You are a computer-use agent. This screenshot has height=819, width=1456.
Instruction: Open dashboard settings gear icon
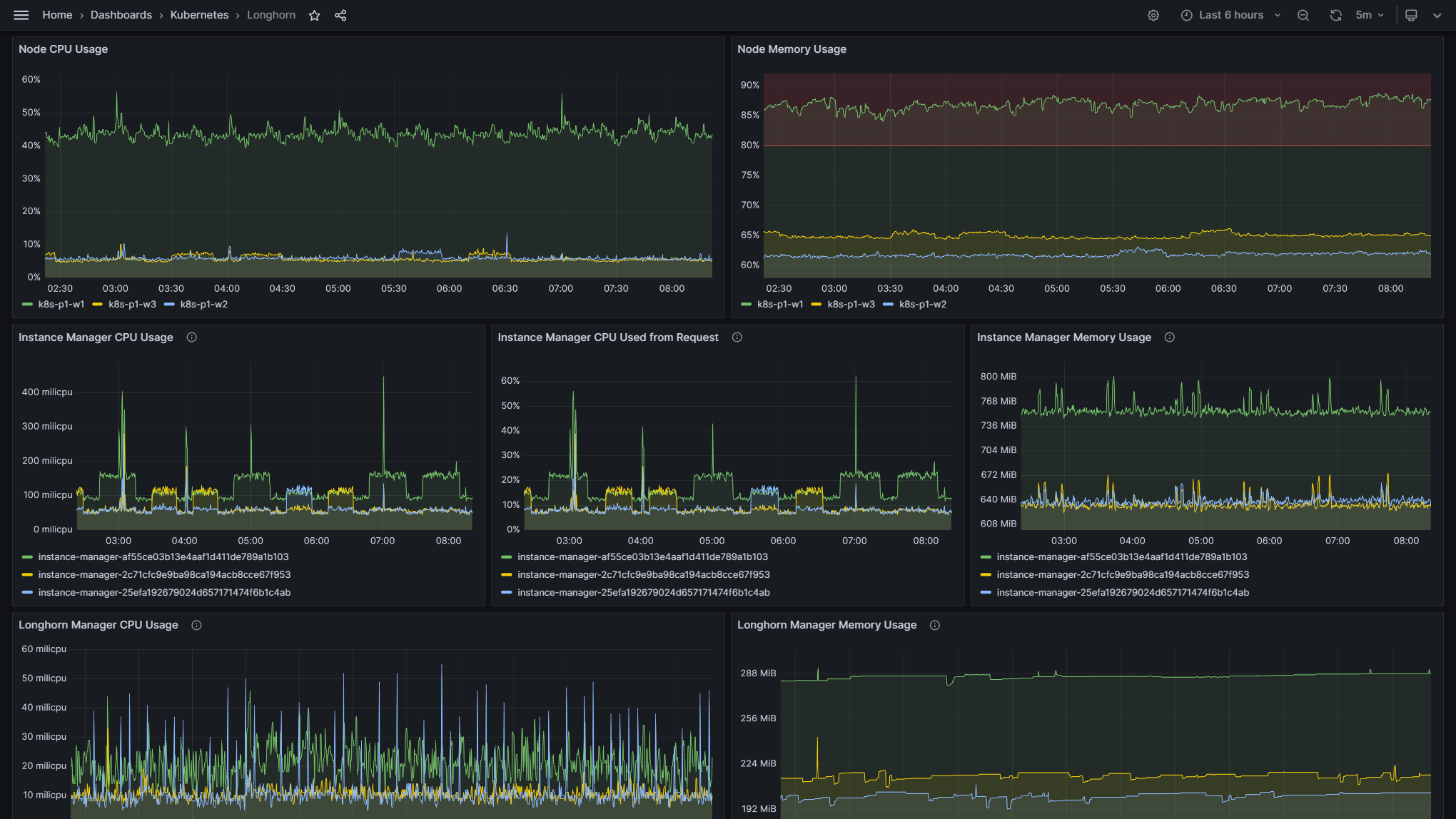[x=1153, y=15]
